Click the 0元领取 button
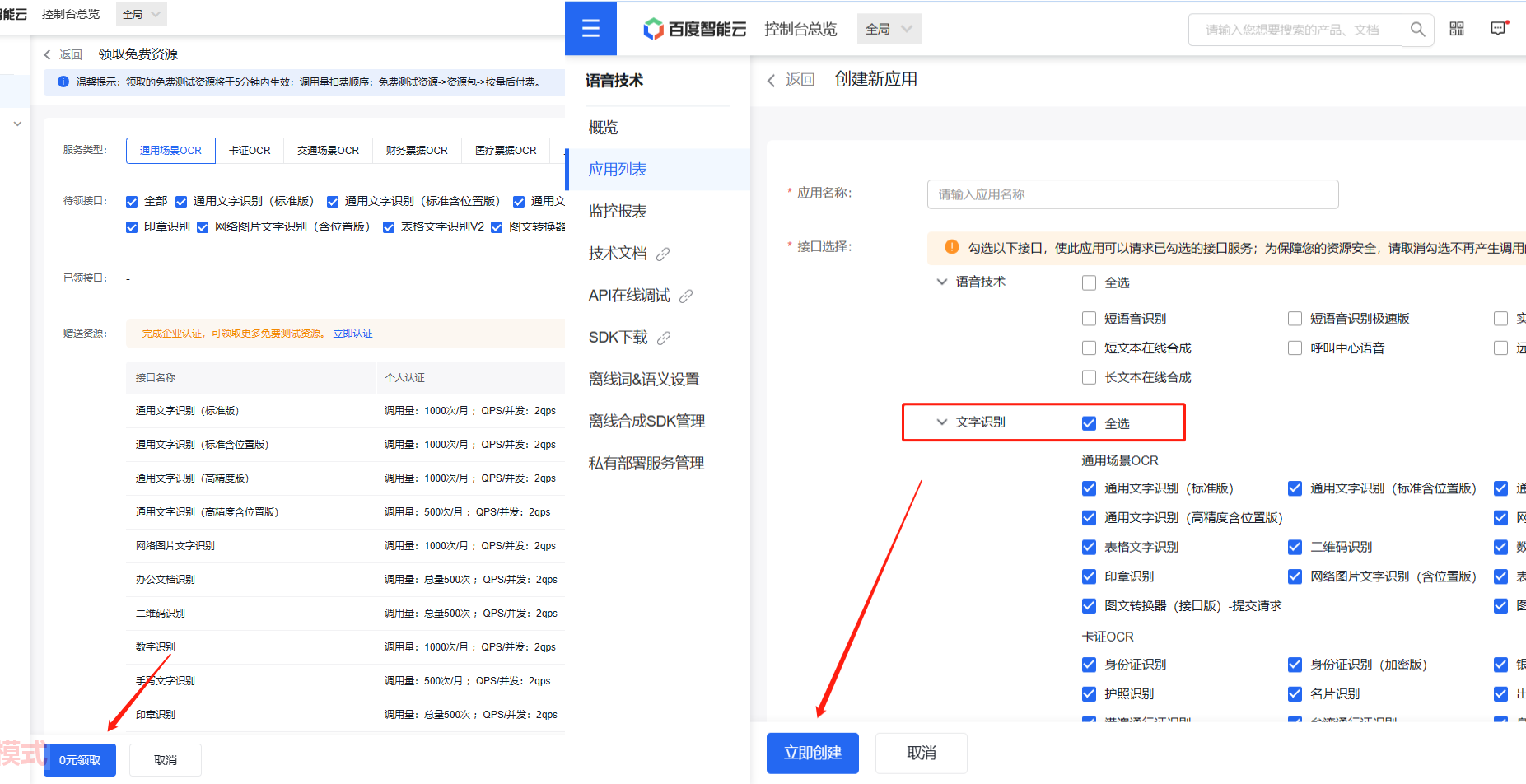Screen dimensions: 1526x784 coord(80,760)
